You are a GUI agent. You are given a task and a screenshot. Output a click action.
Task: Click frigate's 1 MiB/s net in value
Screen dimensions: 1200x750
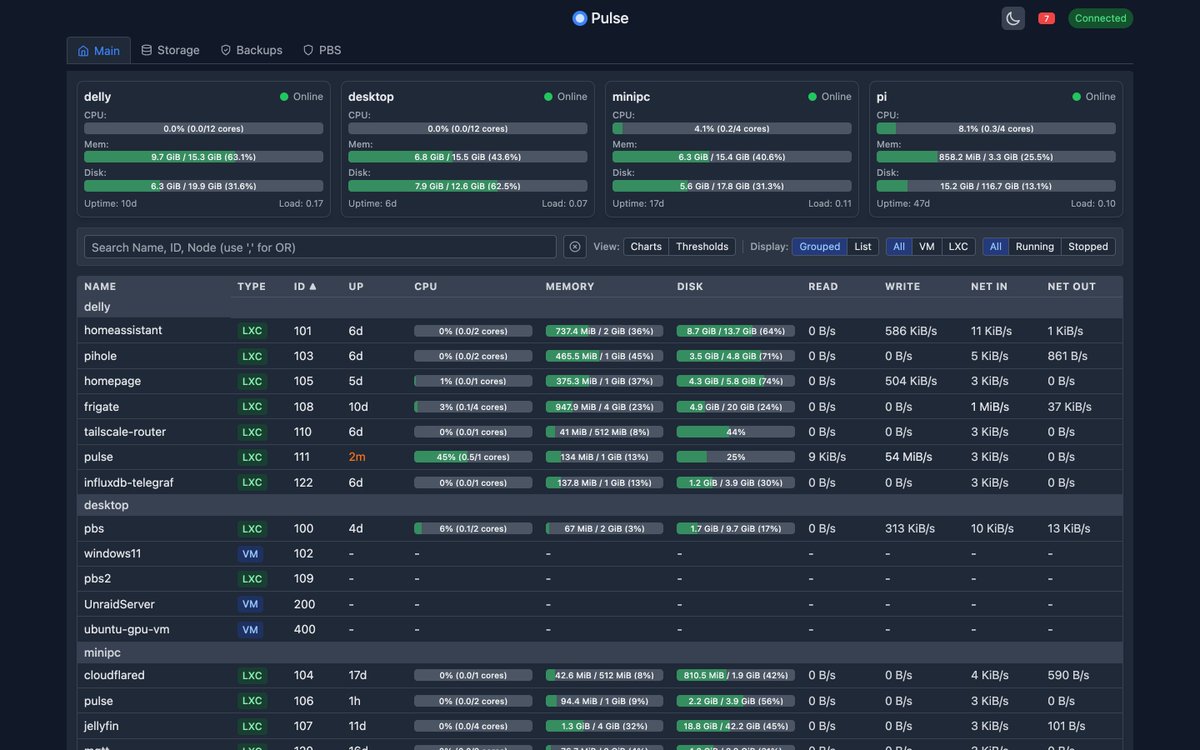point(990,407)
